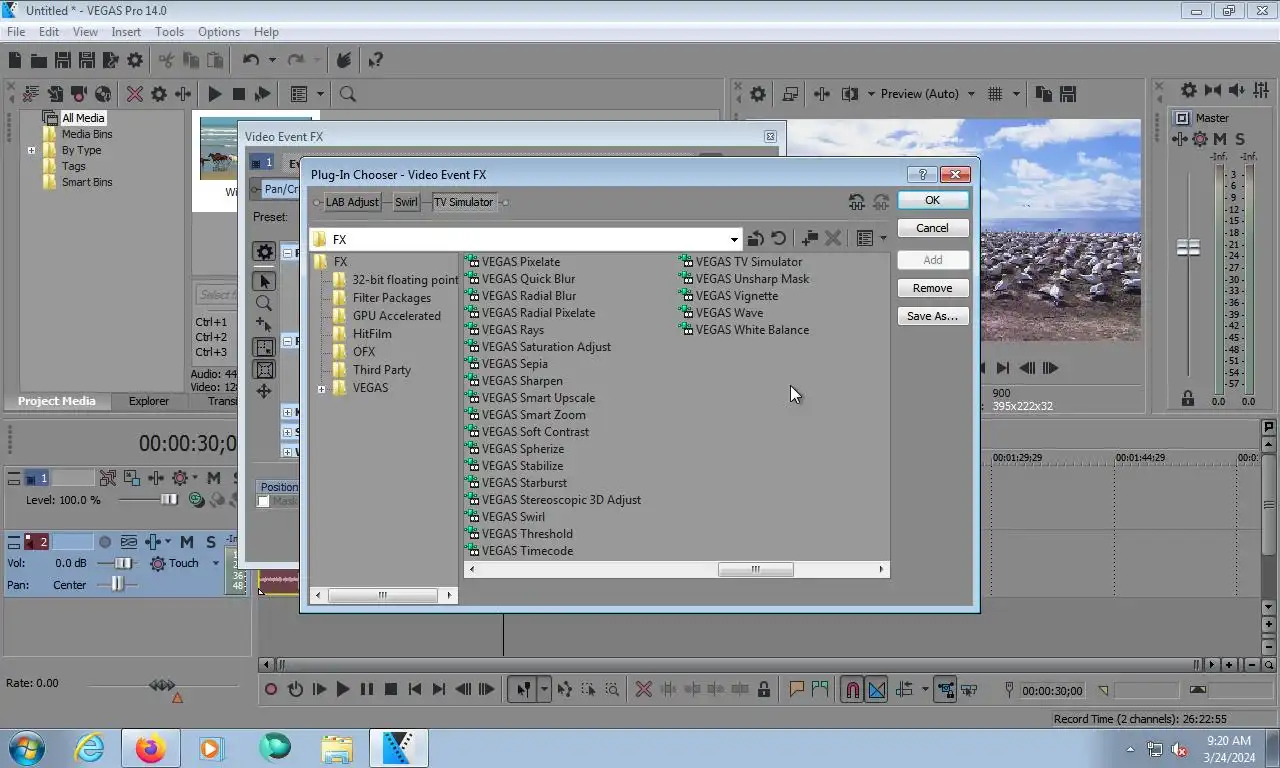Click Track Motion icon on track 1

pos(130,478)
